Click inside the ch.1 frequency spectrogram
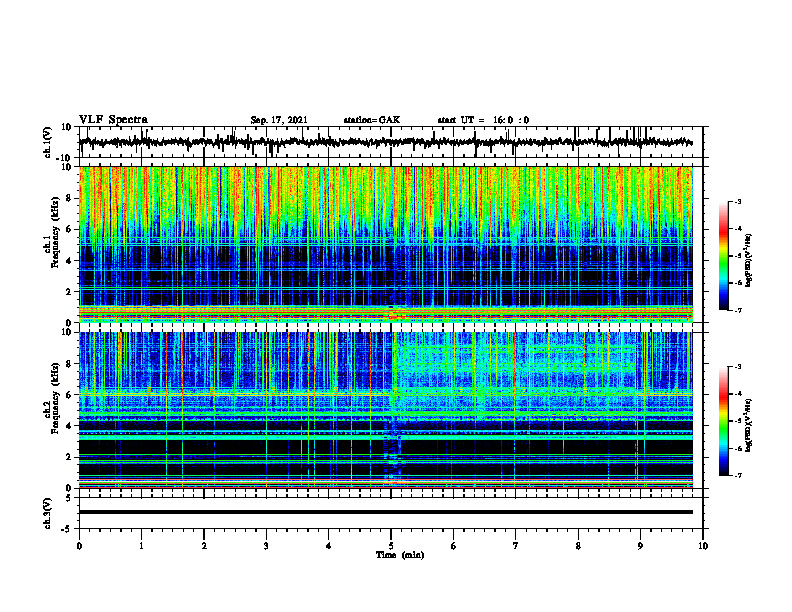The height and width of the screenshot is (612, 792). pyautogui.click(x=386, y=244)
